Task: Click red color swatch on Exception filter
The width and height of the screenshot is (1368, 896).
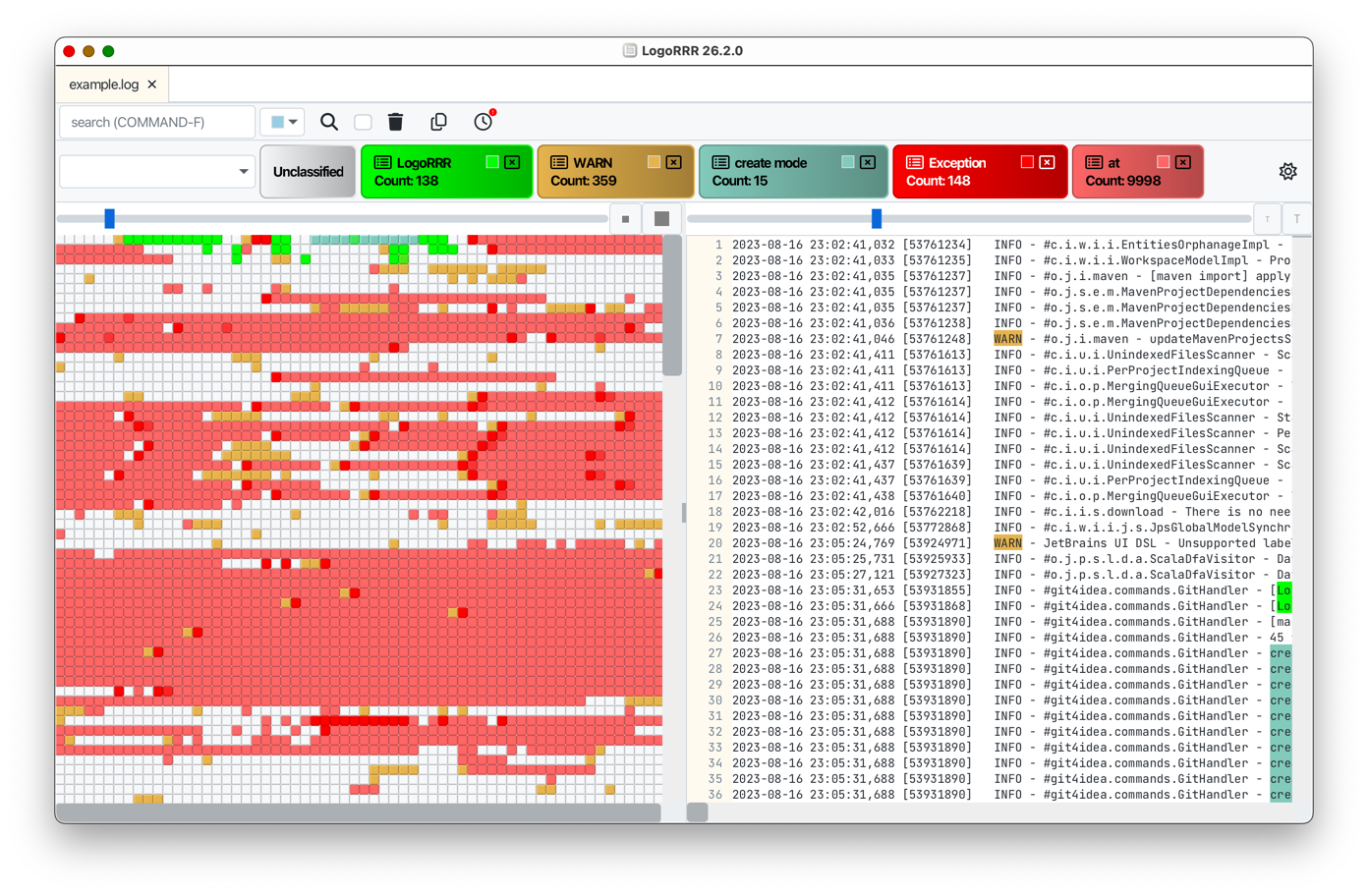Action: 1027,162
